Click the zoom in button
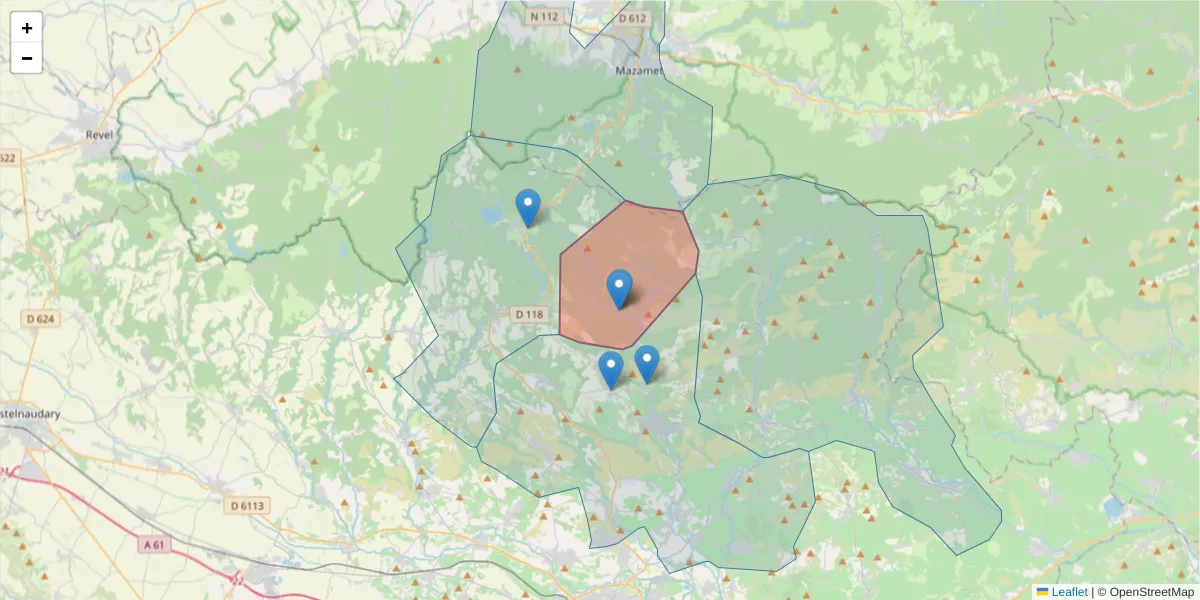1200x600 pixels. pos(27,27)
